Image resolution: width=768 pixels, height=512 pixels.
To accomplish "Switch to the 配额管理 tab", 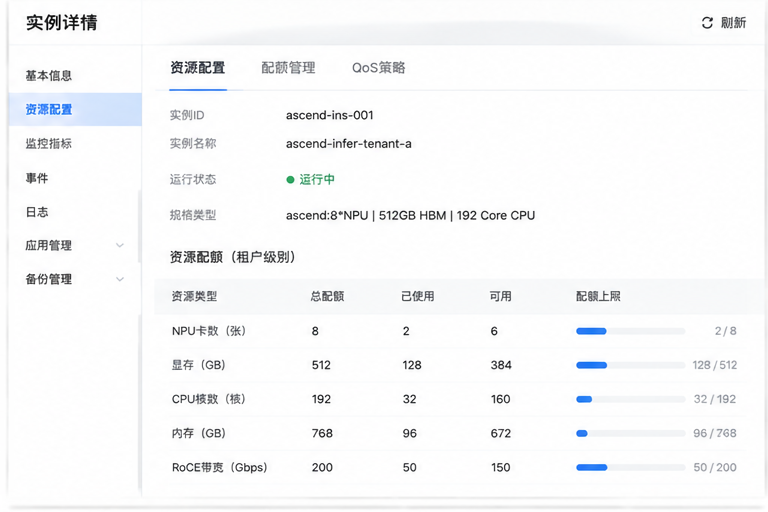I will coord(288,68).
